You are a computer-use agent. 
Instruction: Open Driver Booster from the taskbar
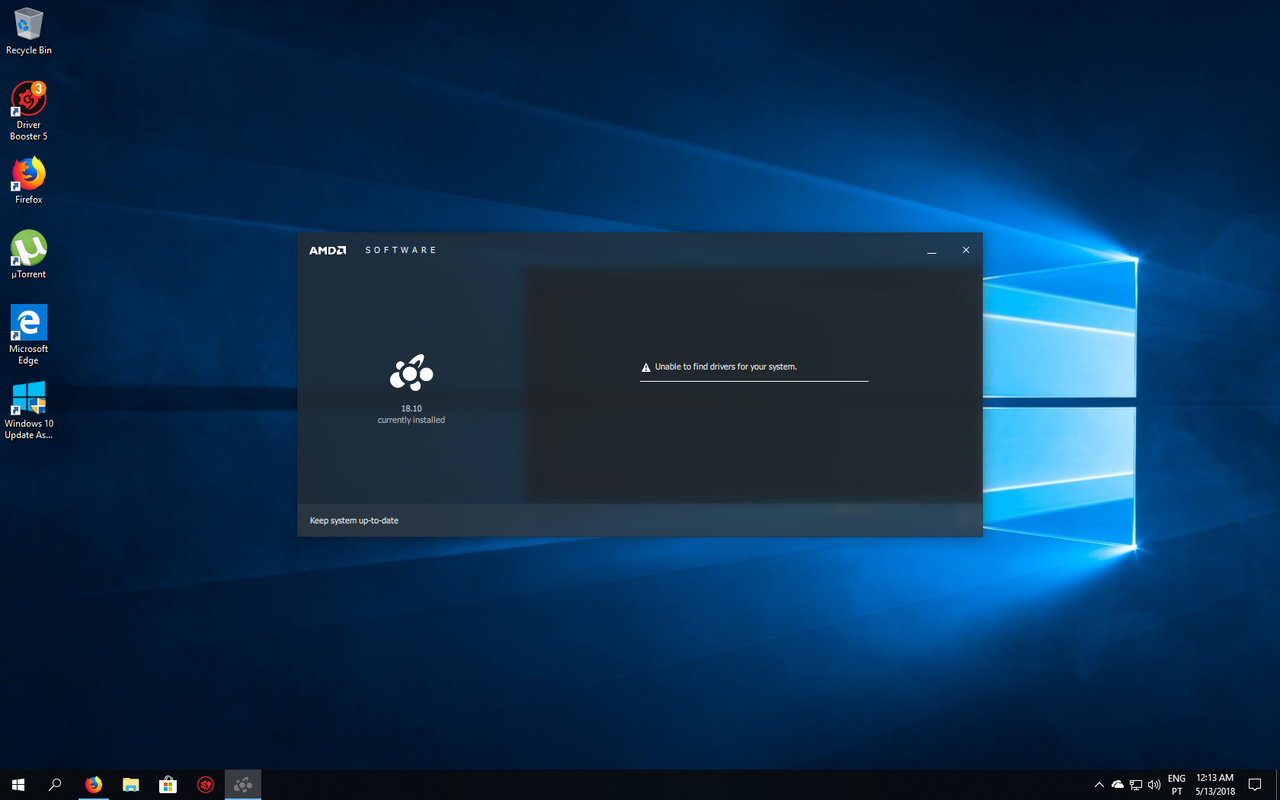pyautogui.click(x=205, y=785)
